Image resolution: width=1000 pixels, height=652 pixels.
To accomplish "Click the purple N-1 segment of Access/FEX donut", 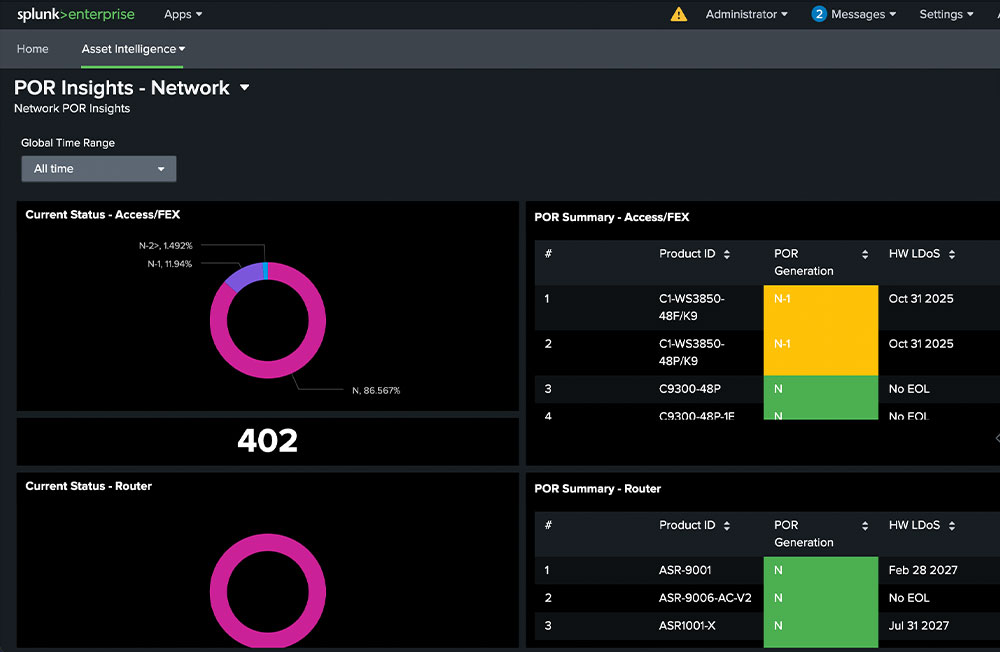I will (244, 278).
